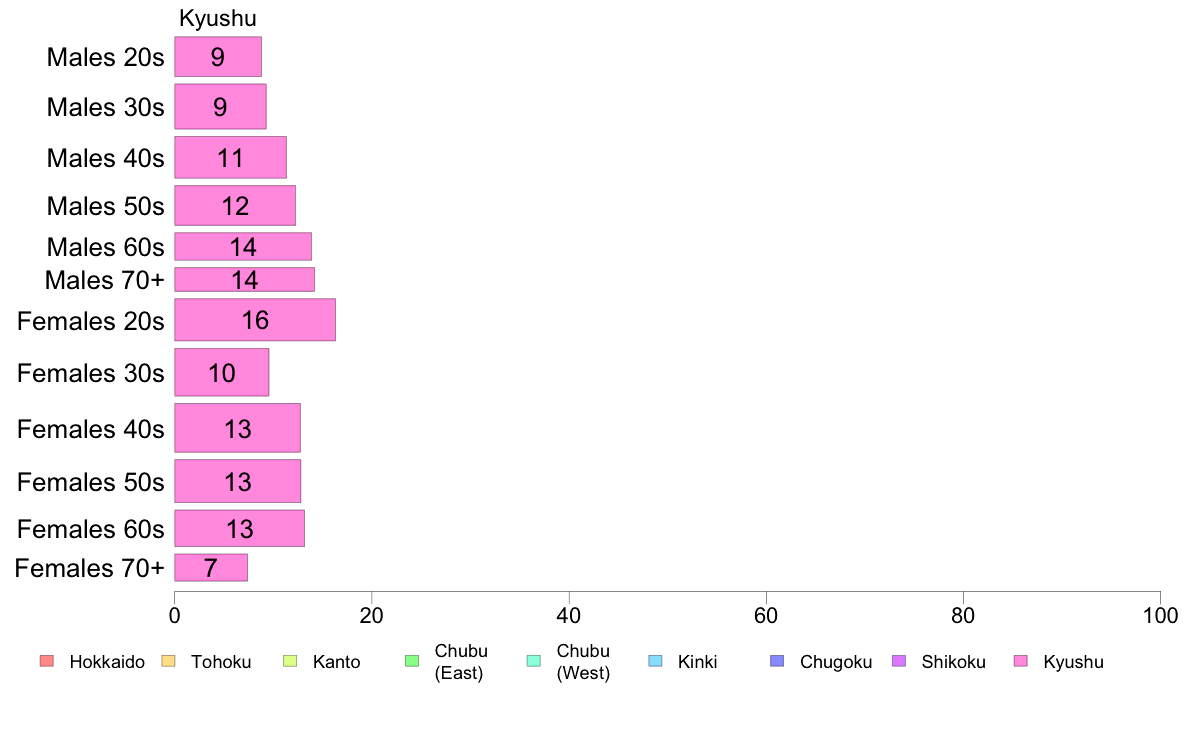The width and height of the screenshot is (1188, 736).
Task: Click the Kinki legend text label
Action: tap(697, 662)
